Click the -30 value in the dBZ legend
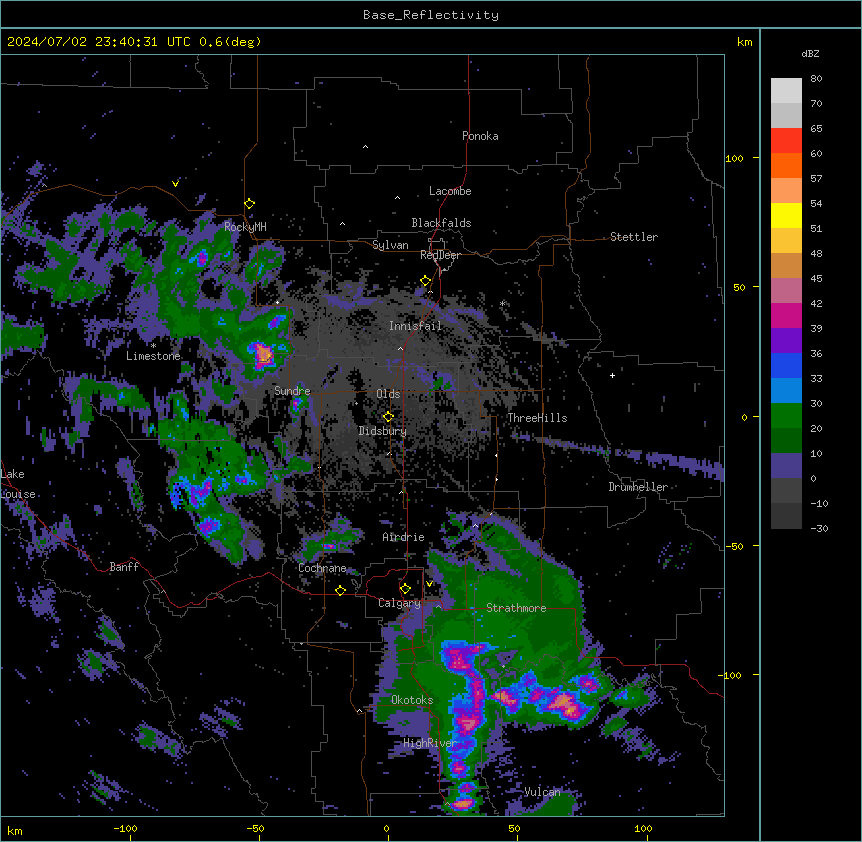 coord(819,529)
